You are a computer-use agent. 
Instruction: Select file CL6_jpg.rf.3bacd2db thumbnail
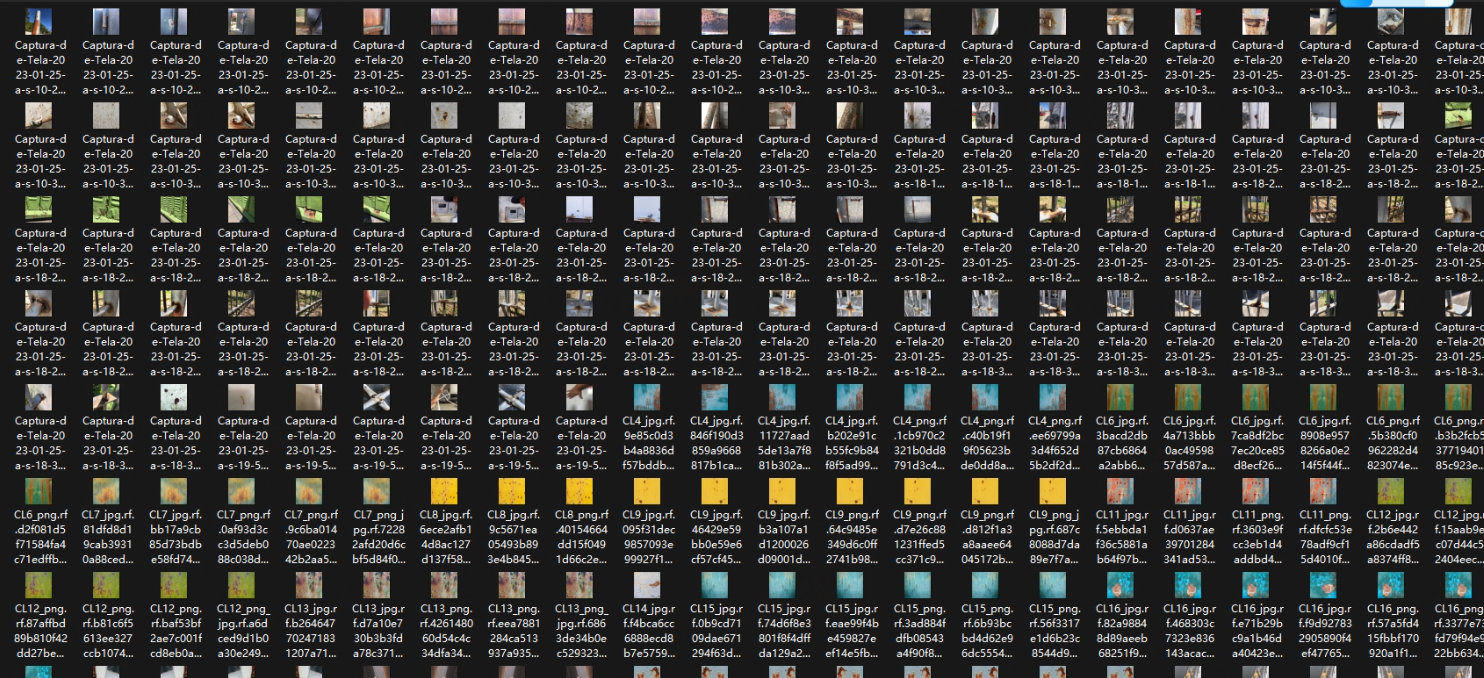[x=1122, y=397]
